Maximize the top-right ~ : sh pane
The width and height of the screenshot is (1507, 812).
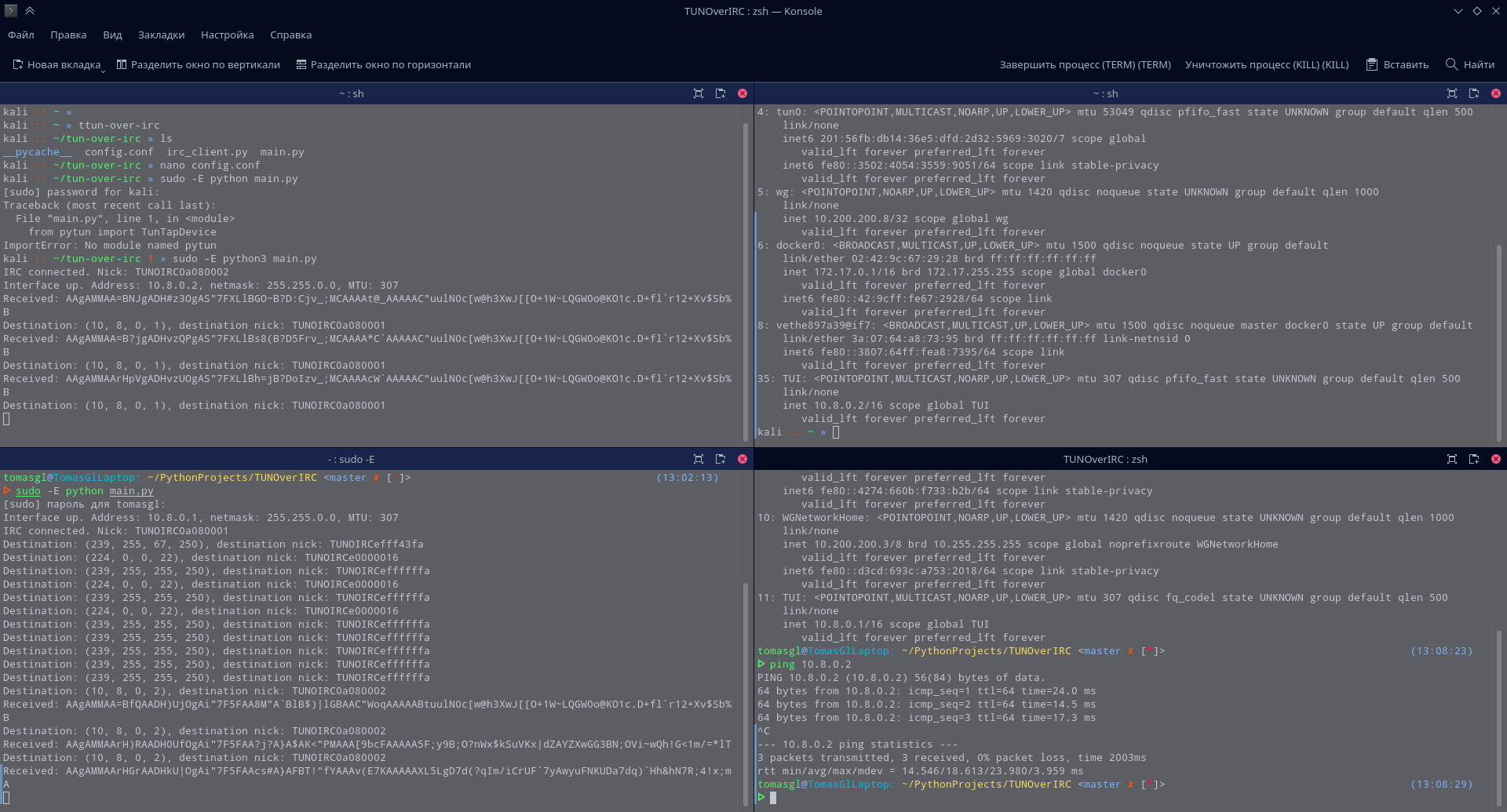click(1452, 93)
